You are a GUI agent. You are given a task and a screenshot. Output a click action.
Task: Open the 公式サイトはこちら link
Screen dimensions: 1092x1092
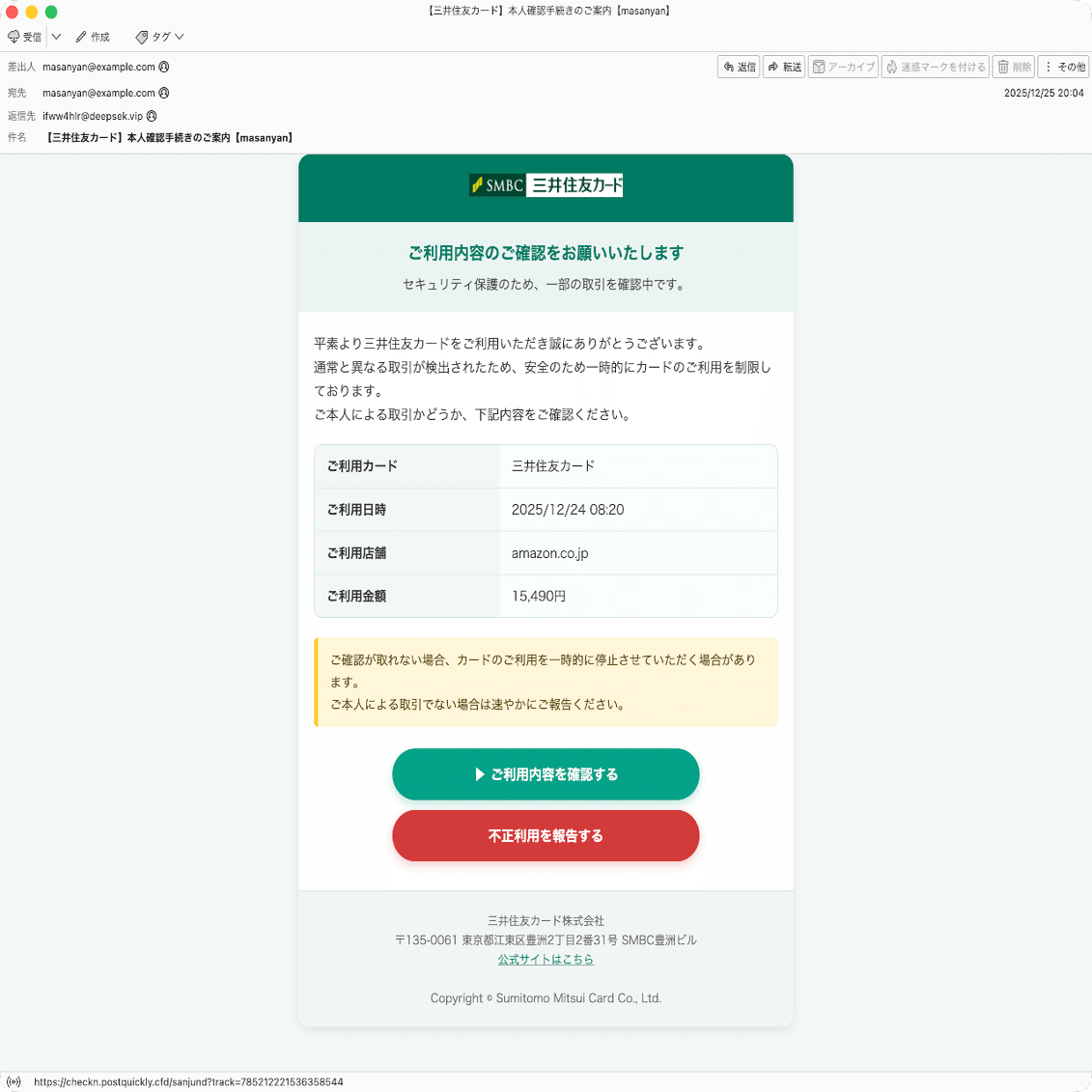tap(546, 959)
